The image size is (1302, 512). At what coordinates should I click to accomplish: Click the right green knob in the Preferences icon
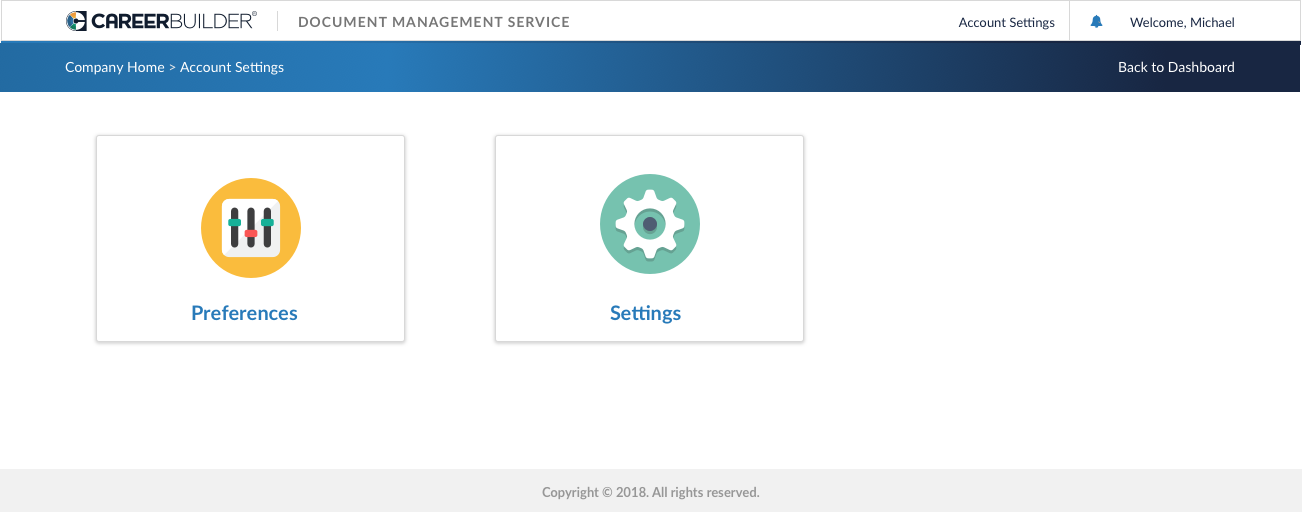point(267,222)
